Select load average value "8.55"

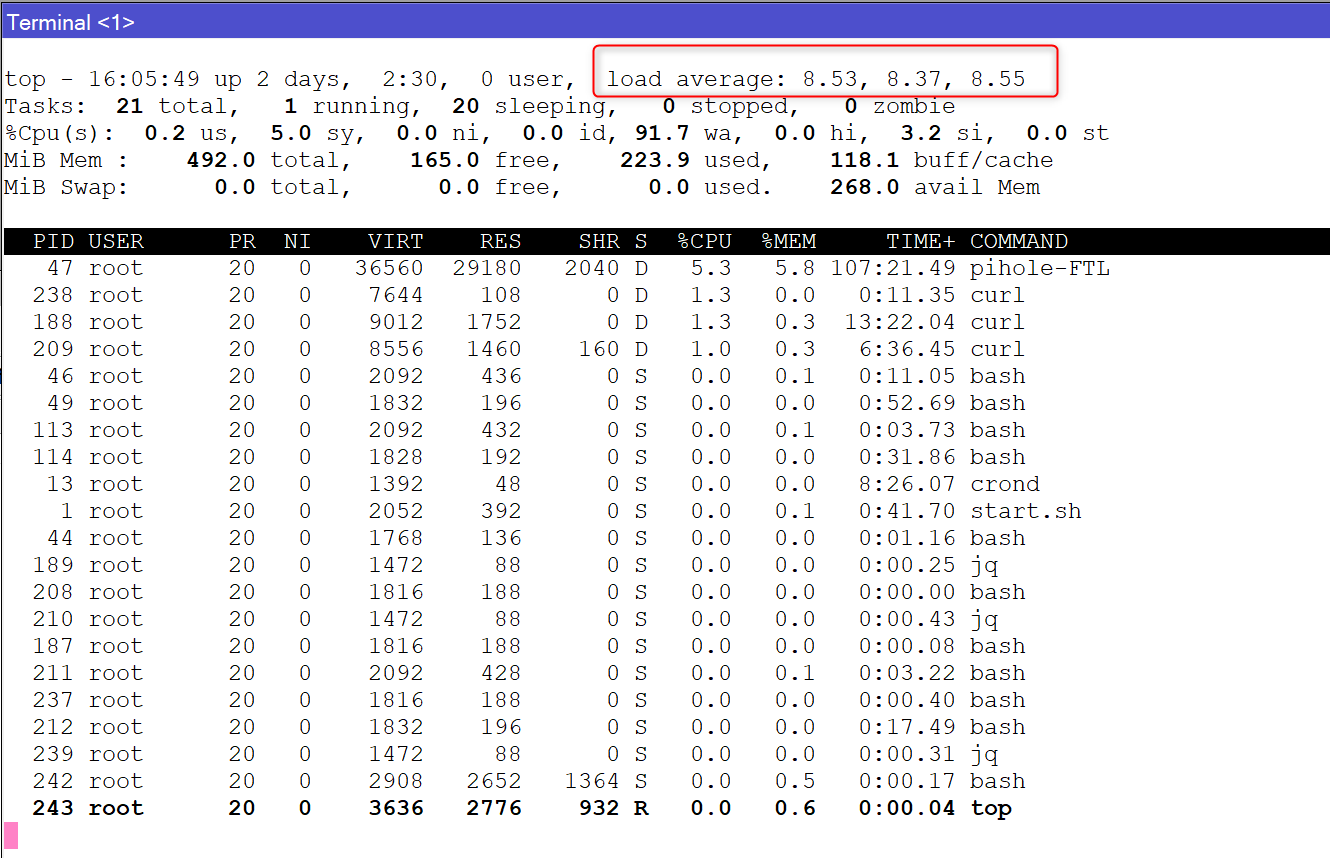tap(997, 79)
